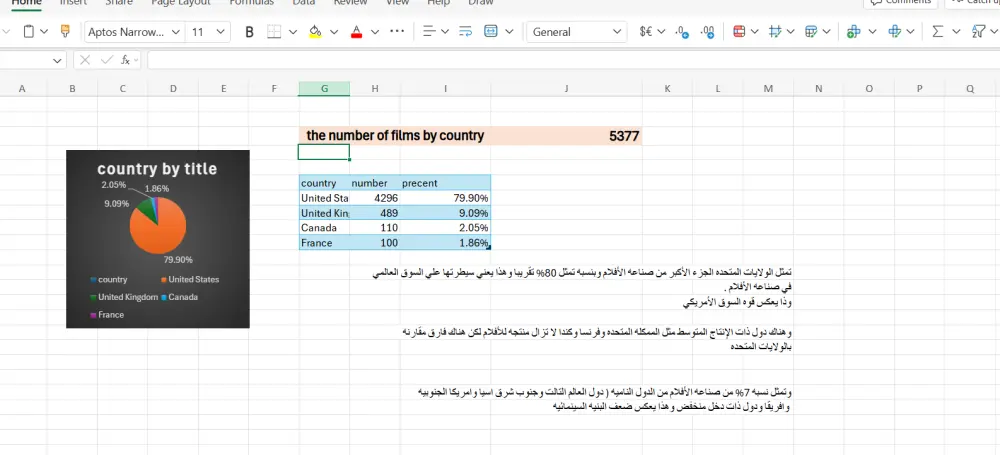Expand the currency format arrow
Screen dimensions: 1000x455
661,31
